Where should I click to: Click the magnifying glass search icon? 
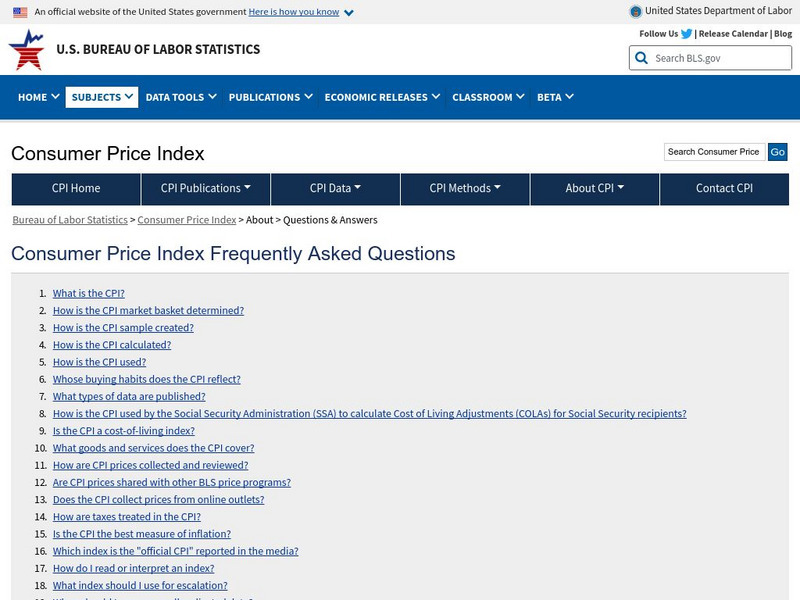pyautogui.click(x=641, y=58)
